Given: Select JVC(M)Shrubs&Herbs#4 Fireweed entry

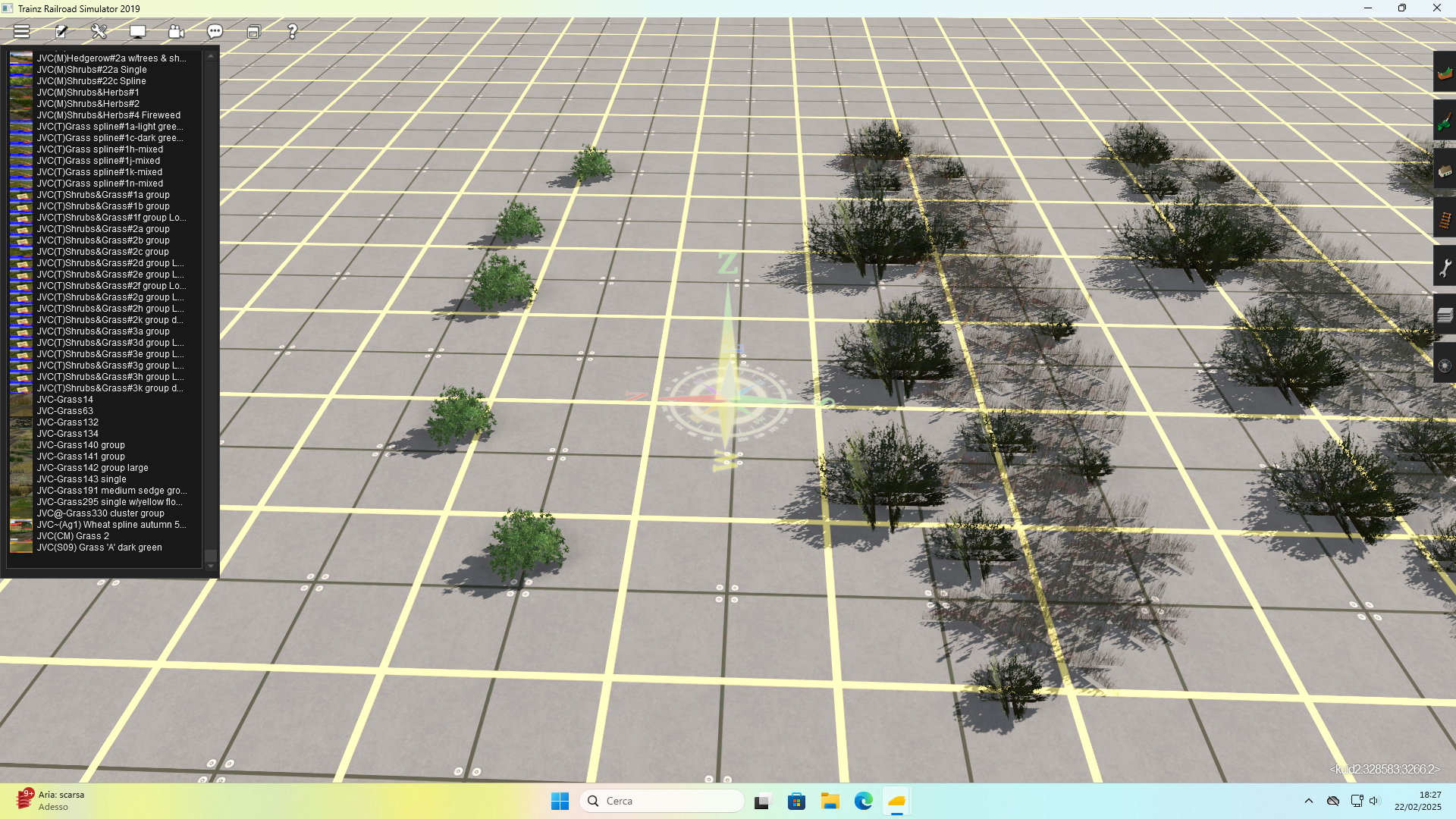Looking at the screenshot, I should (x=108, y=115).
